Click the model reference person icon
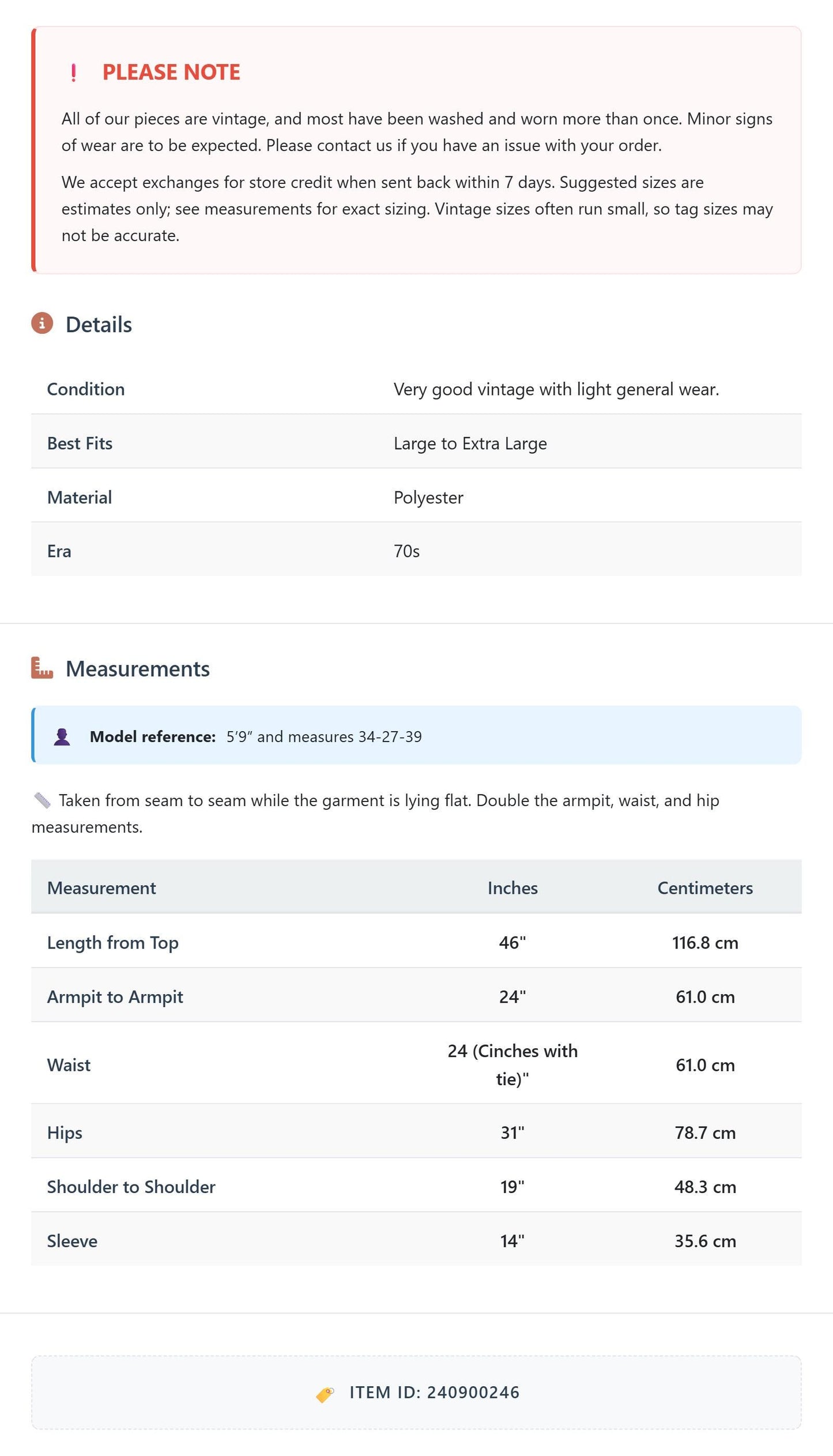The height and width of the screenshot is (1456, 833). click(62, 736)
